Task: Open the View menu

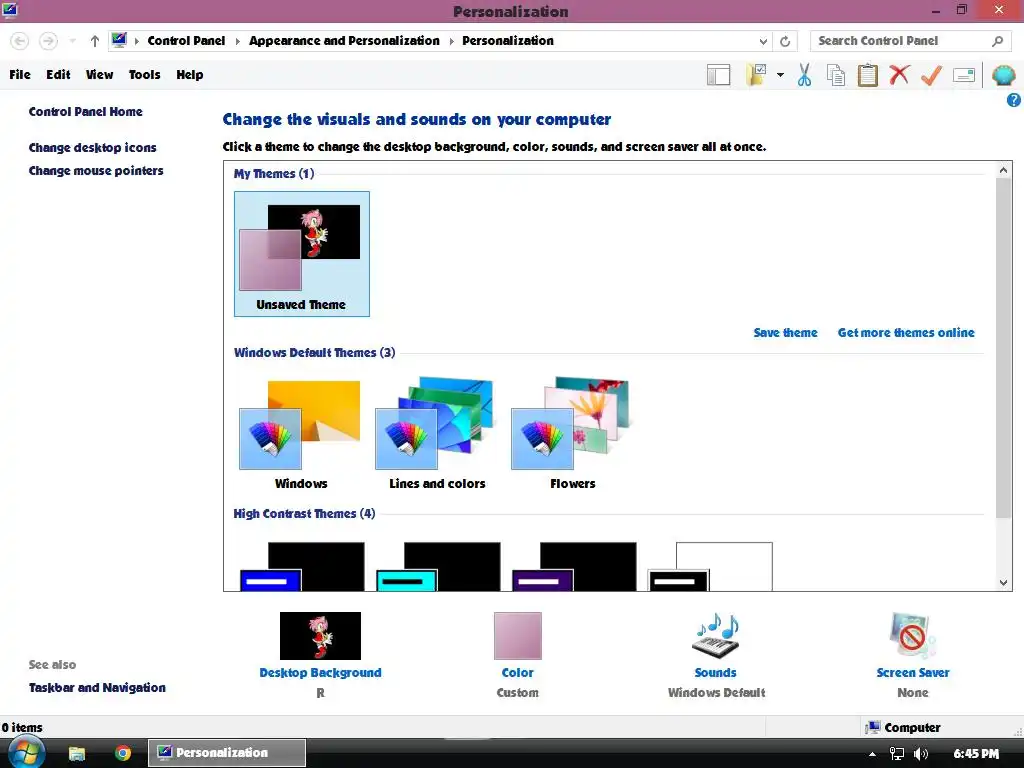Action: (x=99, y=74)
